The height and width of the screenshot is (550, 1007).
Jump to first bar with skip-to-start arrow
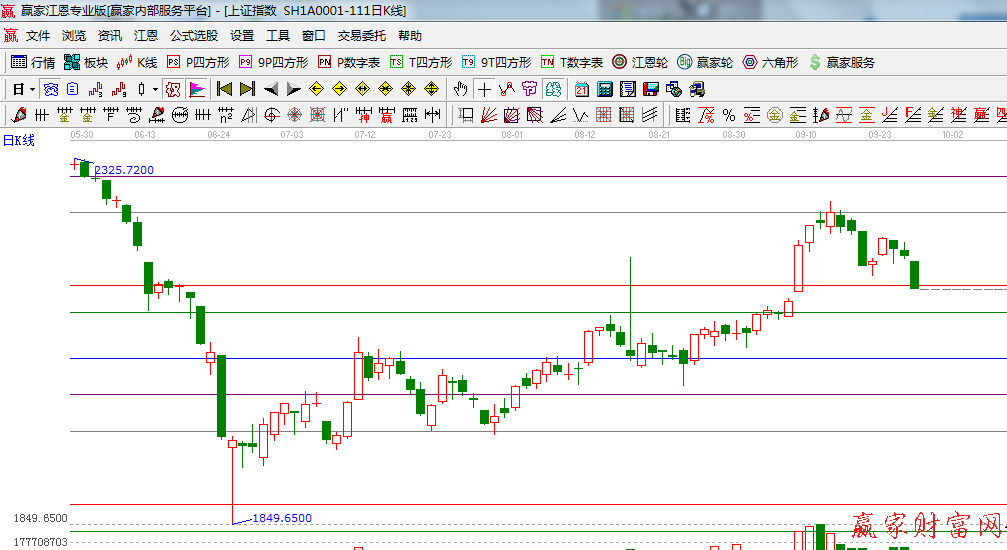tap(224, 89)
